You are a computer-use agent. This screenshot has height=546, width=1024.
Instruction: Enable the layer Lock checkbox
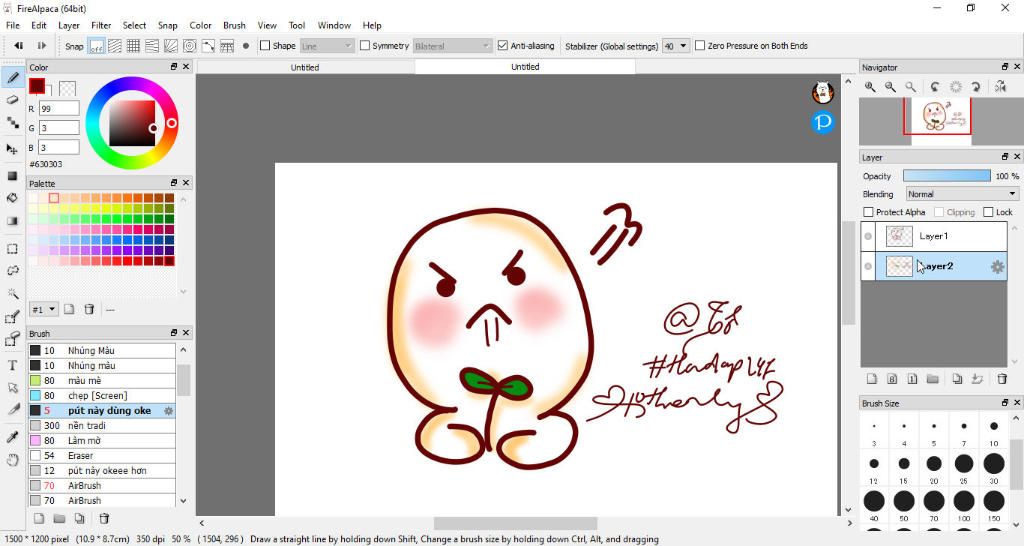pyautogui.click(x=988, y=212)
